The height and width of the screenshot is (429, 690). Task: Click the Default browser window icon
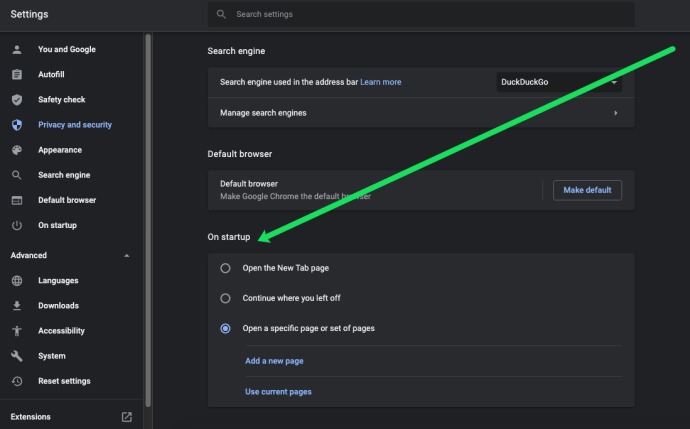tap(17, 200)
